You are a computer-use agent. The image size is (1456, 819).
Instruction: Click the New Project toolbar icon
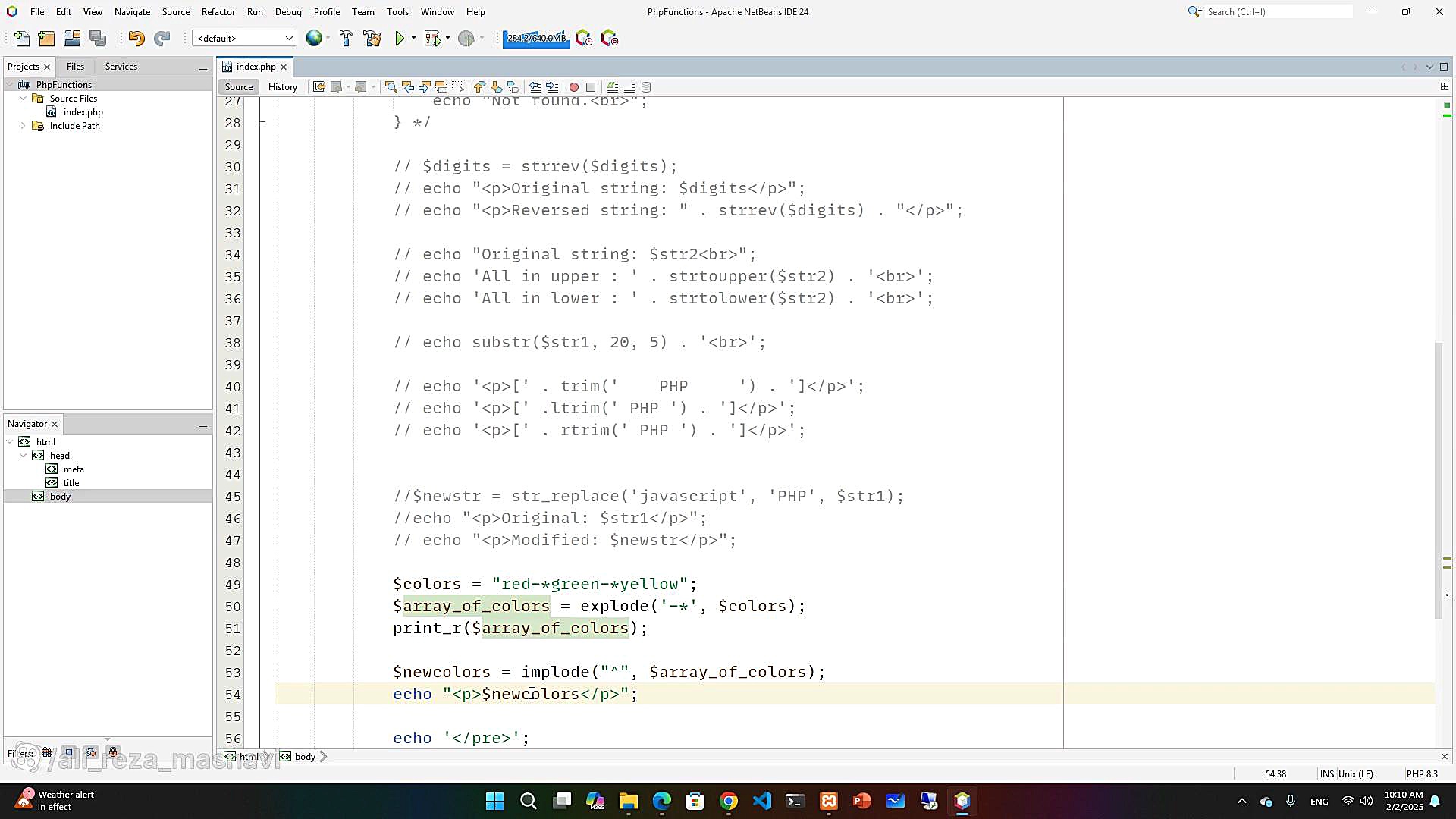pyautogui.click(x=46, y=39)
